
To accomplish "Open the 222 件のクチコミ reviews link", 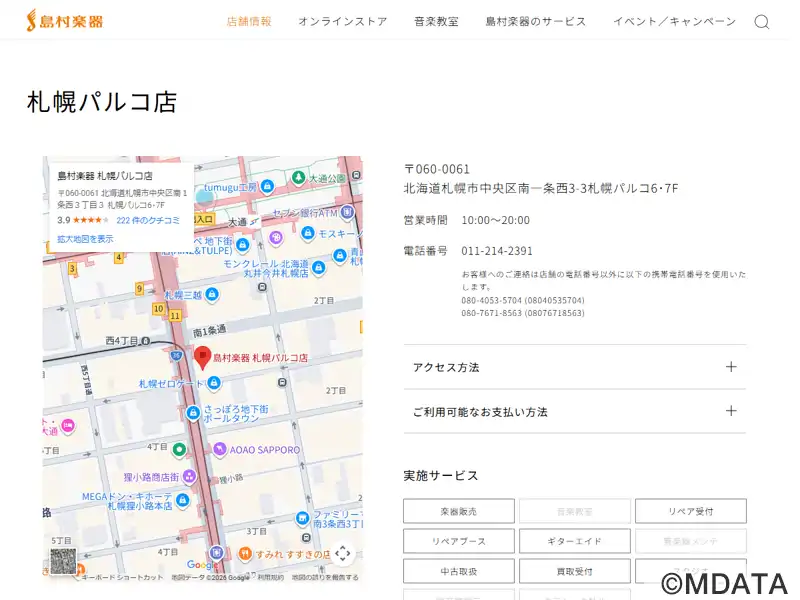I will tap(148, 220).
